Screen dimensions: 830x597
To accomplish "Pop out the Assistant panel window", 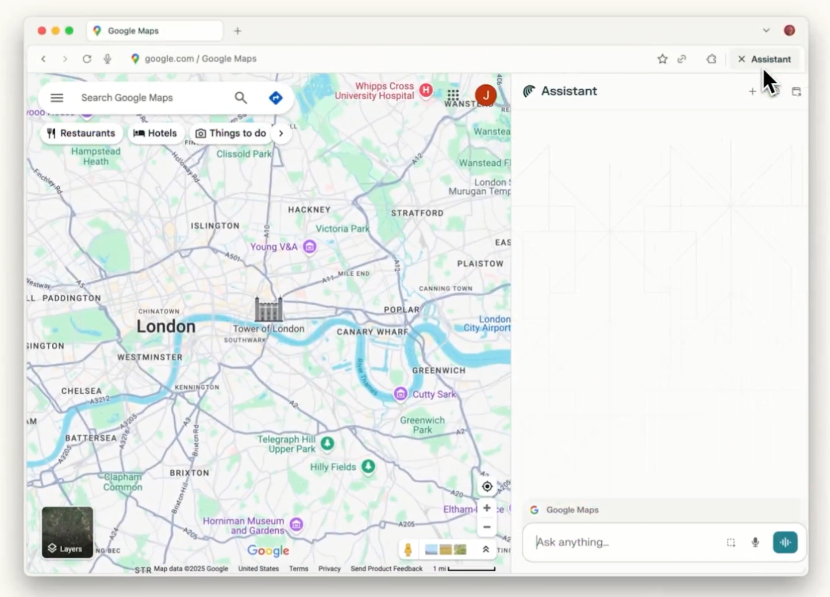I will click(x=796, y=92).
